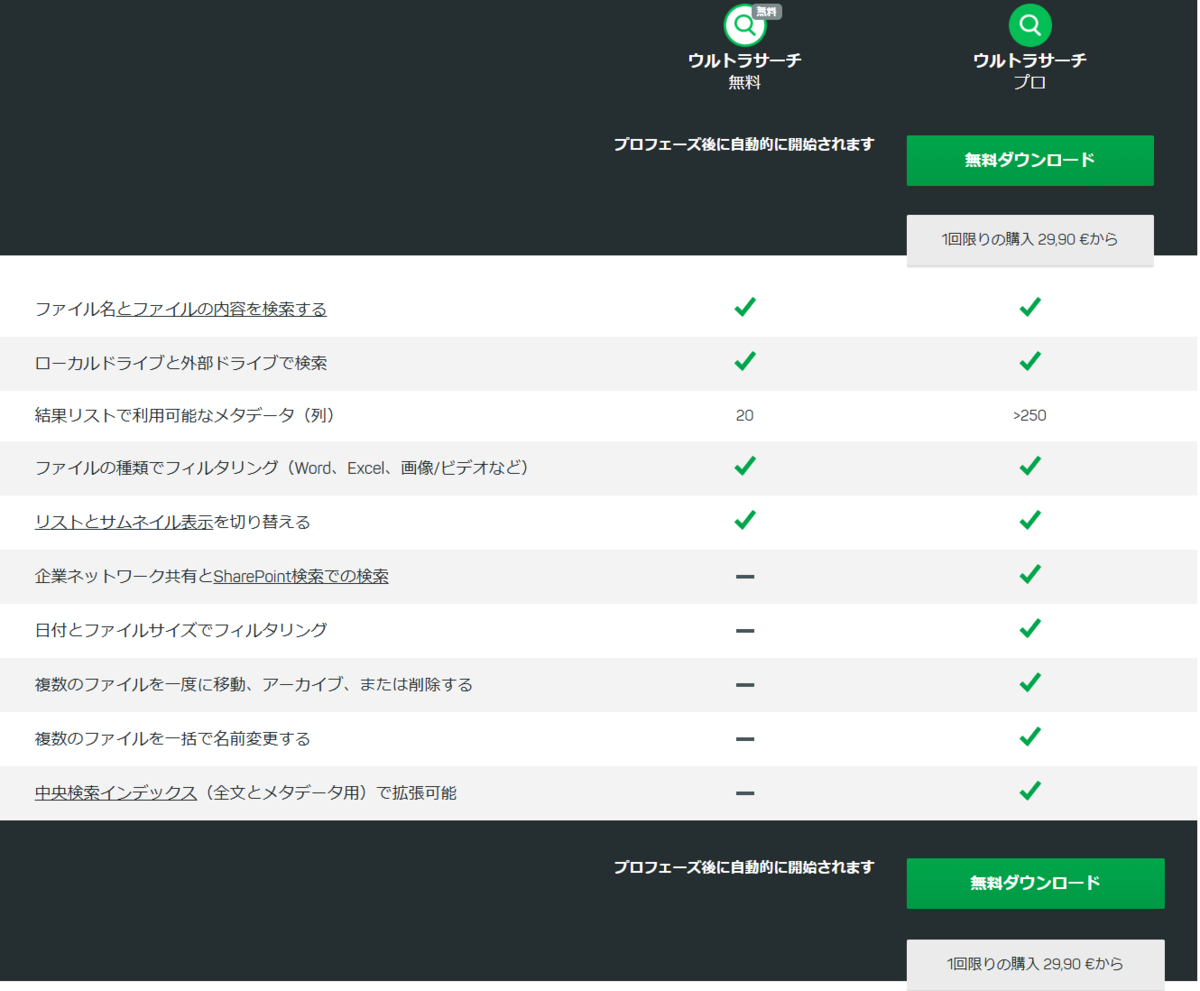Click the Pro metadata value >250

1030,415
